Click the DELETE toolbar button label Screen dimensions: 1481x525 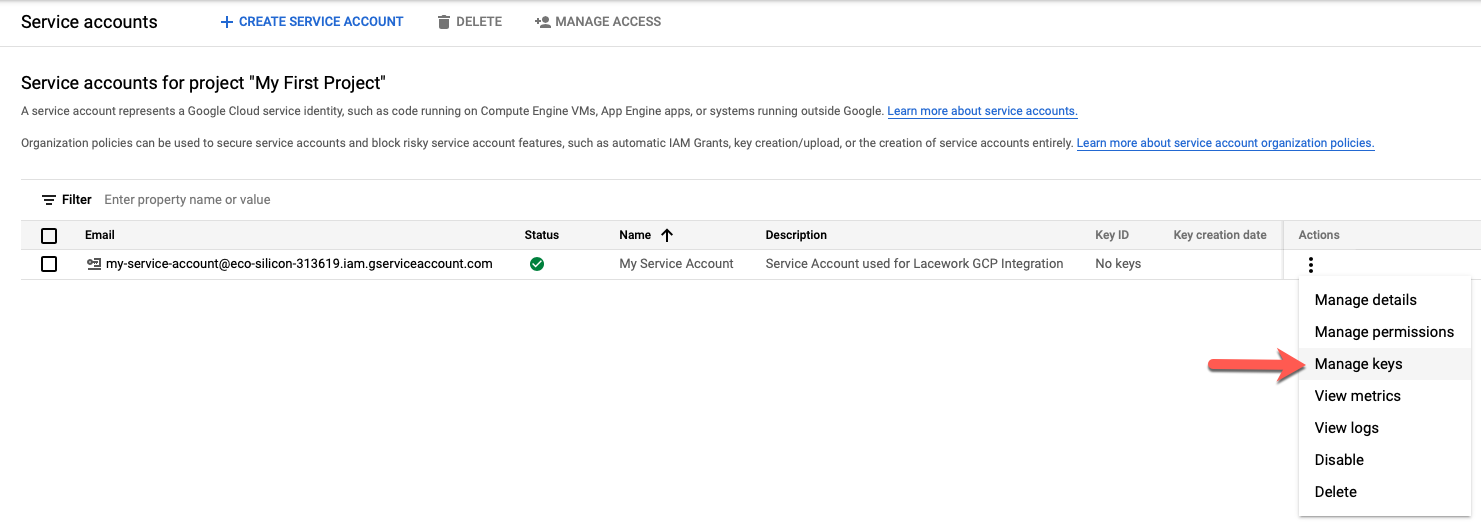pos(479,21)
